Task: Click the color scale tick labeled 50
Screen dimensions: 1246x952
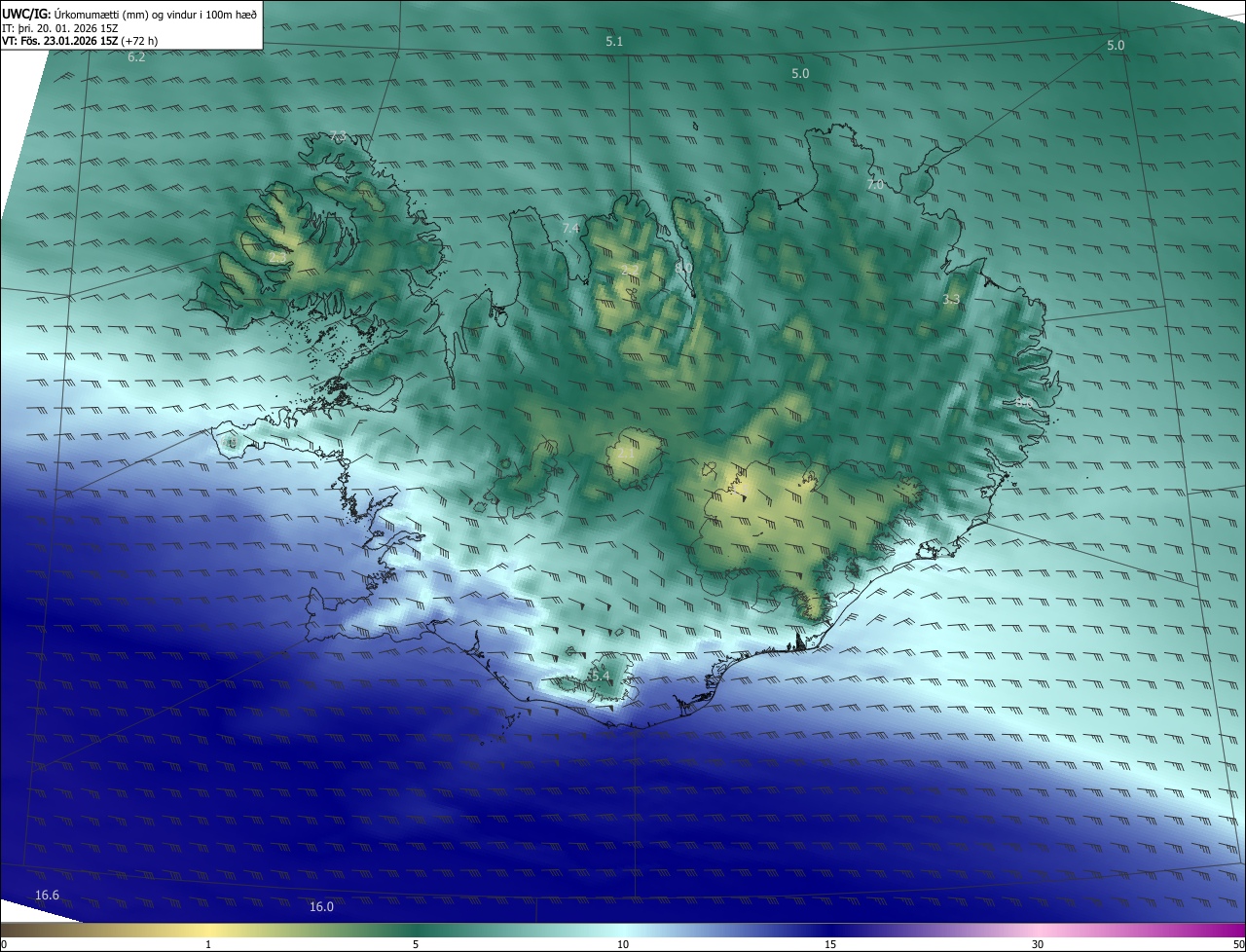Action: (x=1238, y=944)
